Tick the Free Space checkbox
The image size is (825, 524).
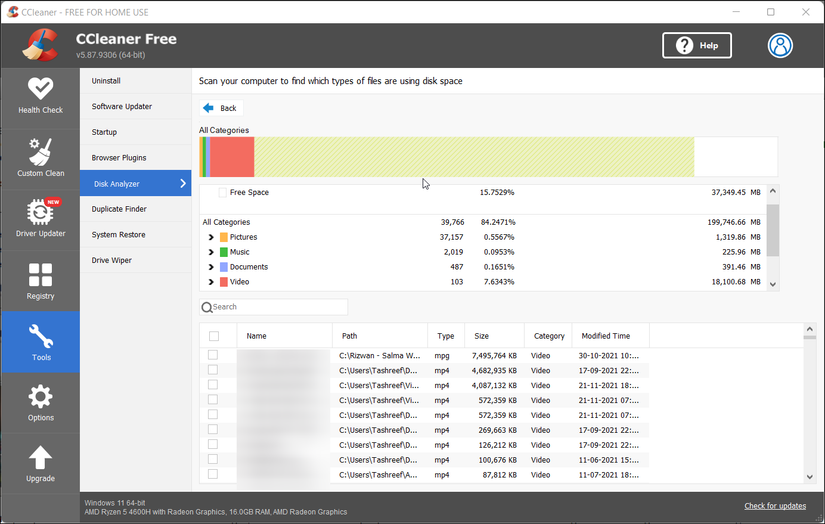pos(222,192)
